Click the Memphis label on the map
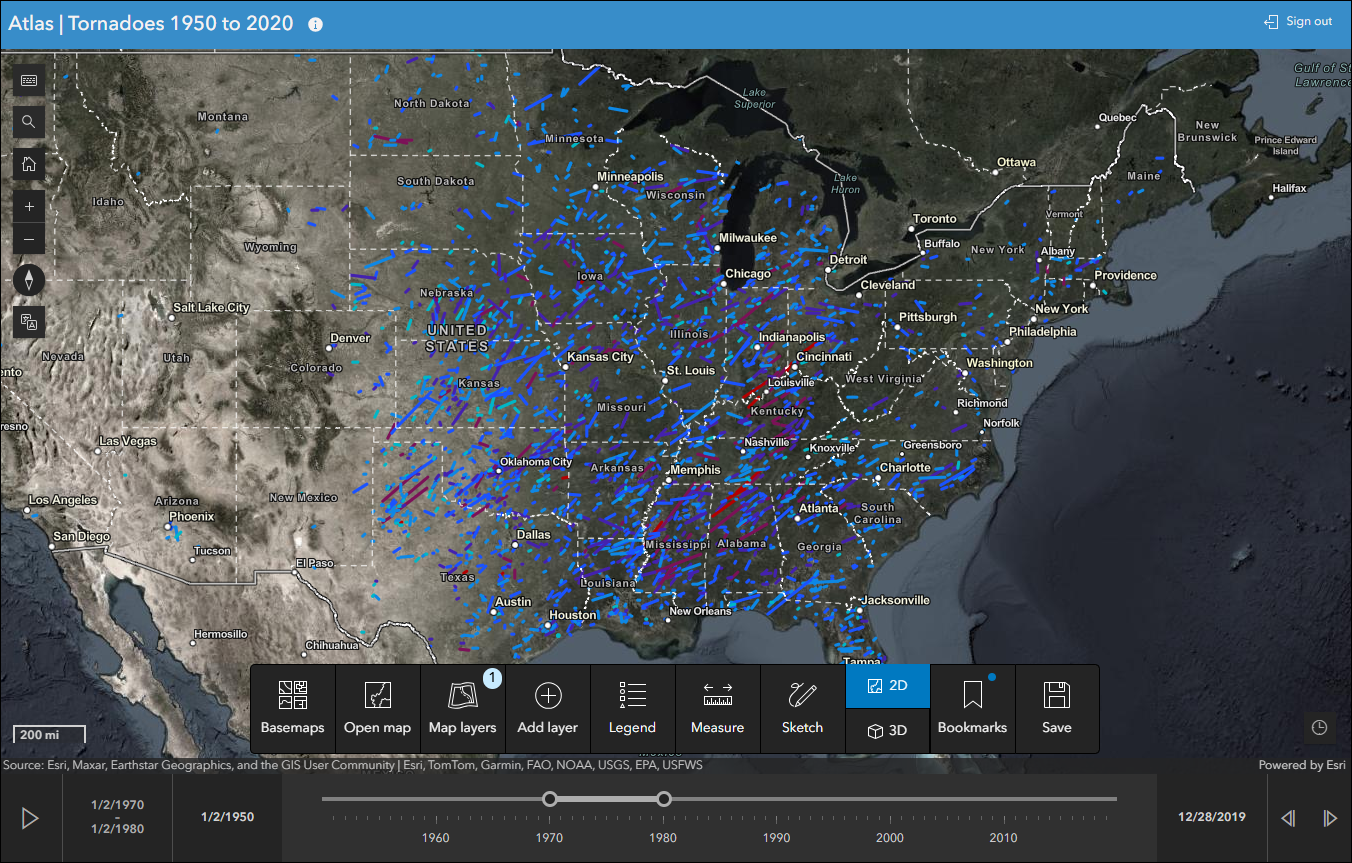The width and height of the screenshot is (1352, 863). coord(695,470)
